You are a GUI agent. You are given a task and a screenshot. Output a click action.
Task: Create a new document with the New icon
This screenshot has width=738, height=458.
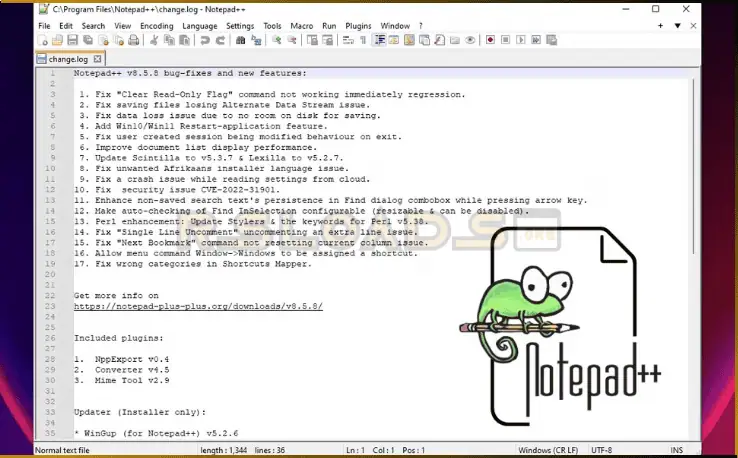click(43, 40)
